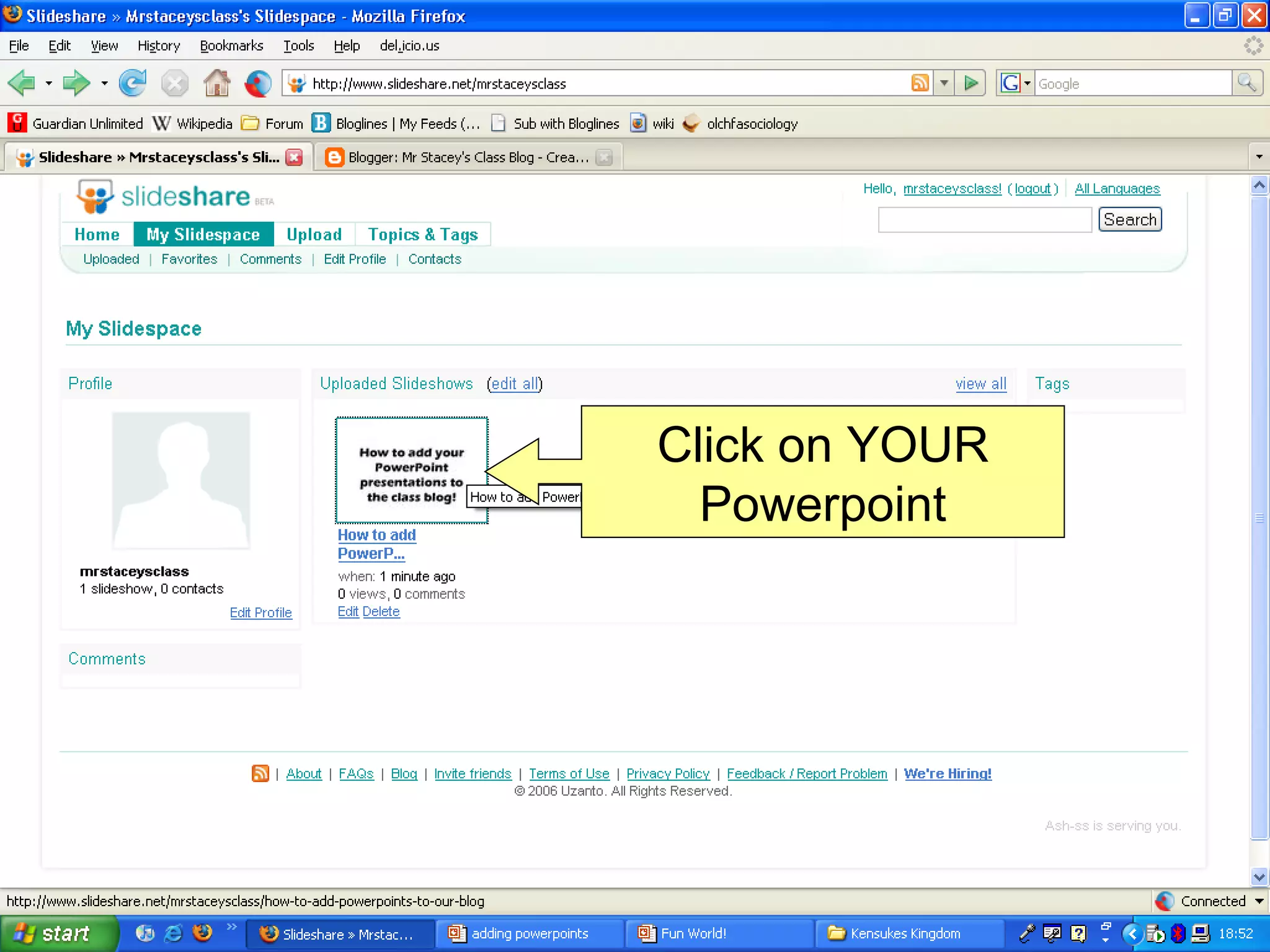
Task: Click the view all slideshows link
Action: [x=980, y=384]
